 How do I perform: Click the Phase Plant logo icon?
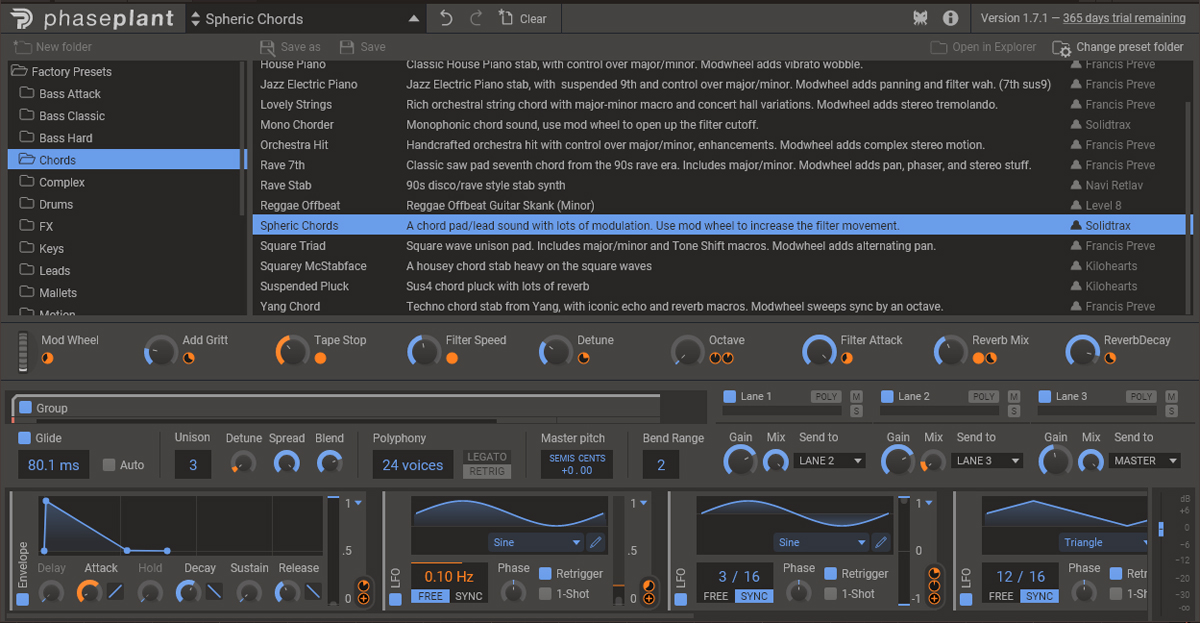click(22, 18)
